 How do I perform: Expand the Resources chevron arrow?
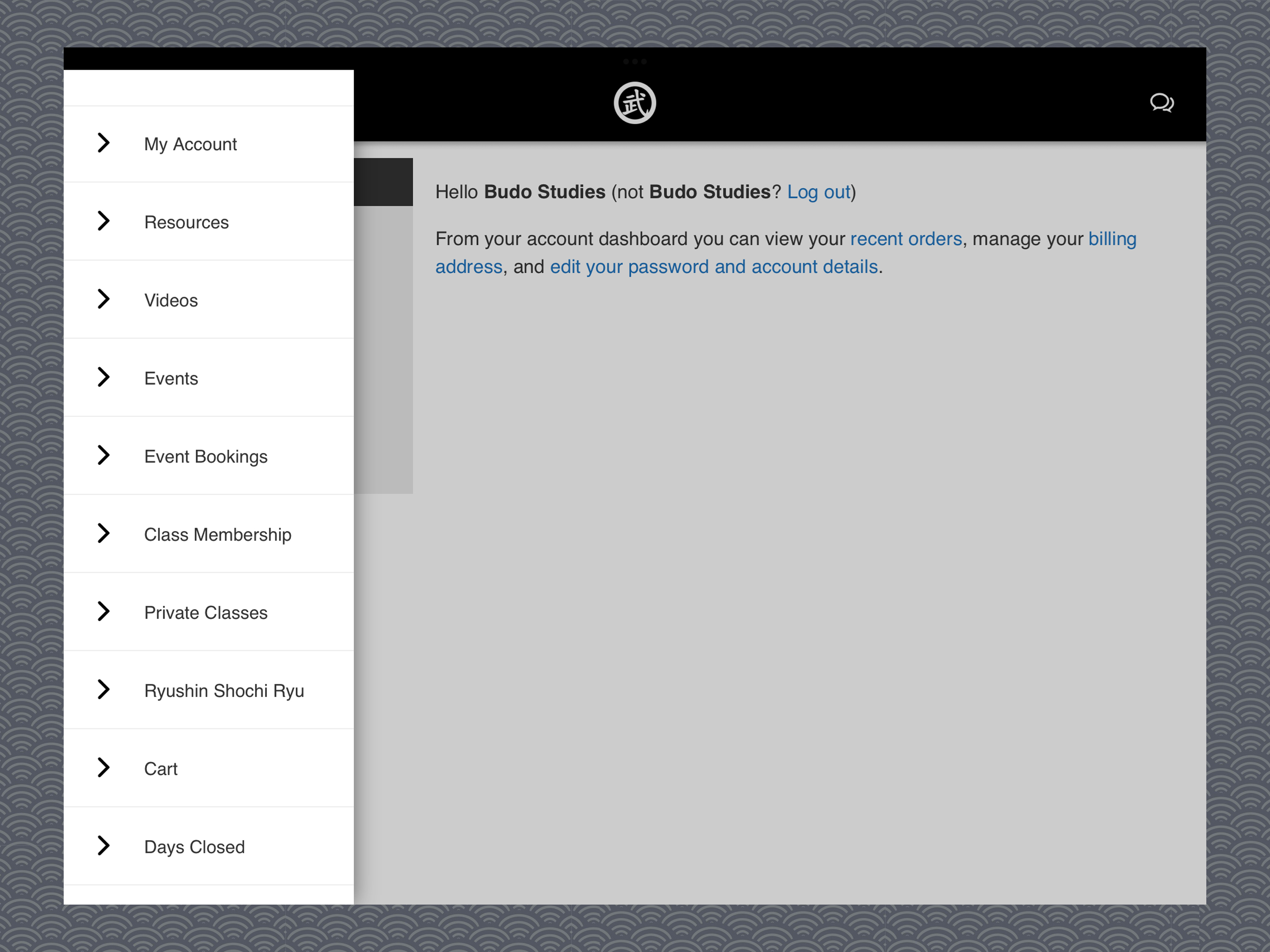[103, 221]
